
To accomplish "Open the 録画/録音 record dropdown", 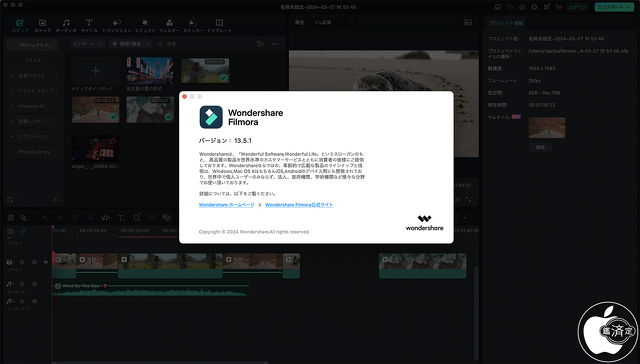I will (x=131, y=44).
